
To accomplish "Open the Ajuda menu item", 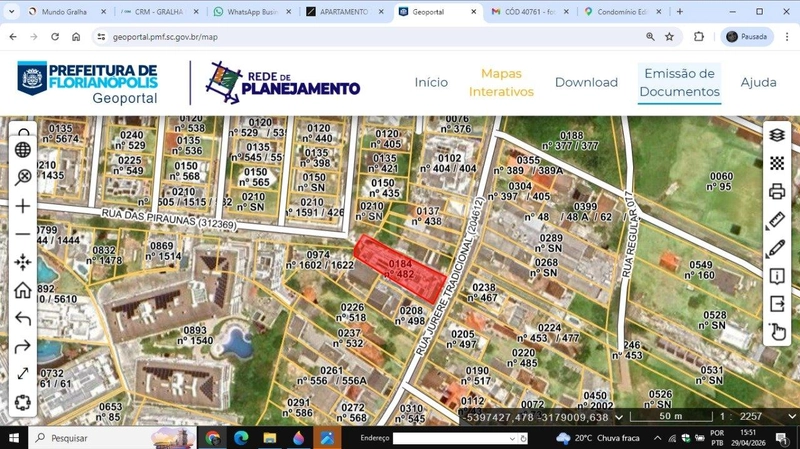I will pyautogui.click(x=759, y=83).
